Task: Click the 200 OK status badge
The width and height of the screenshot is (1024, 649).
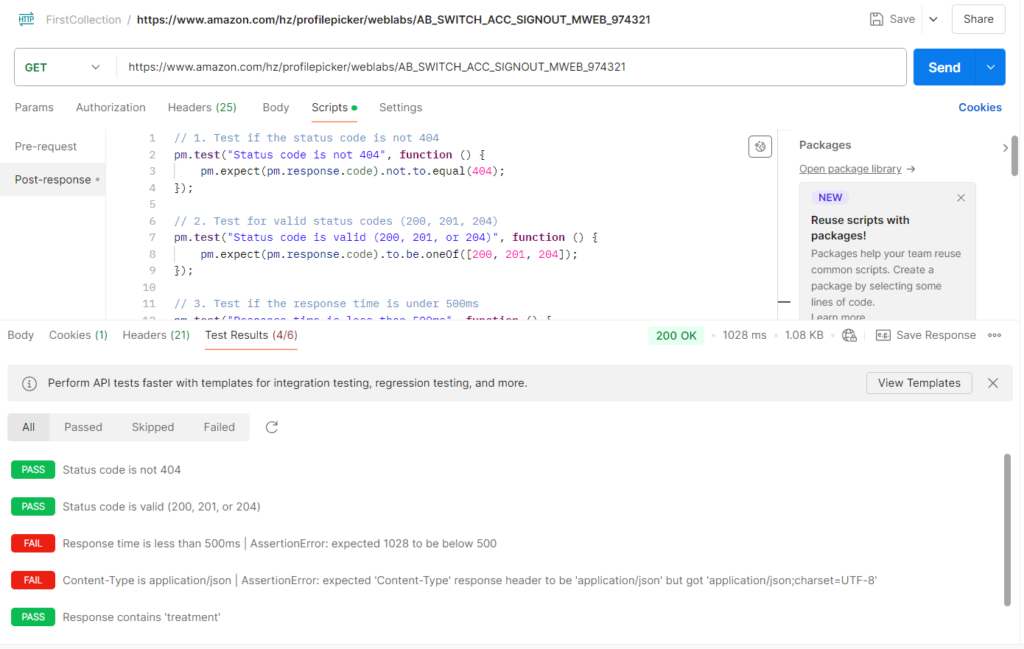Action: 676,336
